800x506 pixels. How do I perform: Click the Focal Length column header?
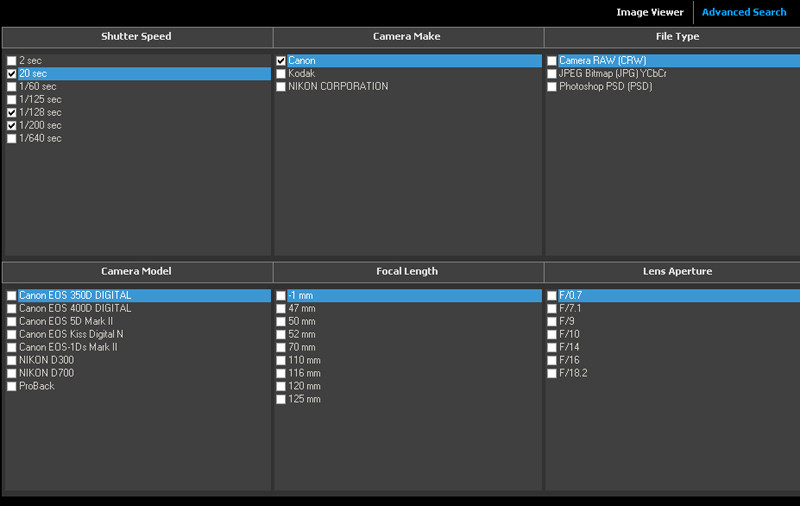click(408, 272)
